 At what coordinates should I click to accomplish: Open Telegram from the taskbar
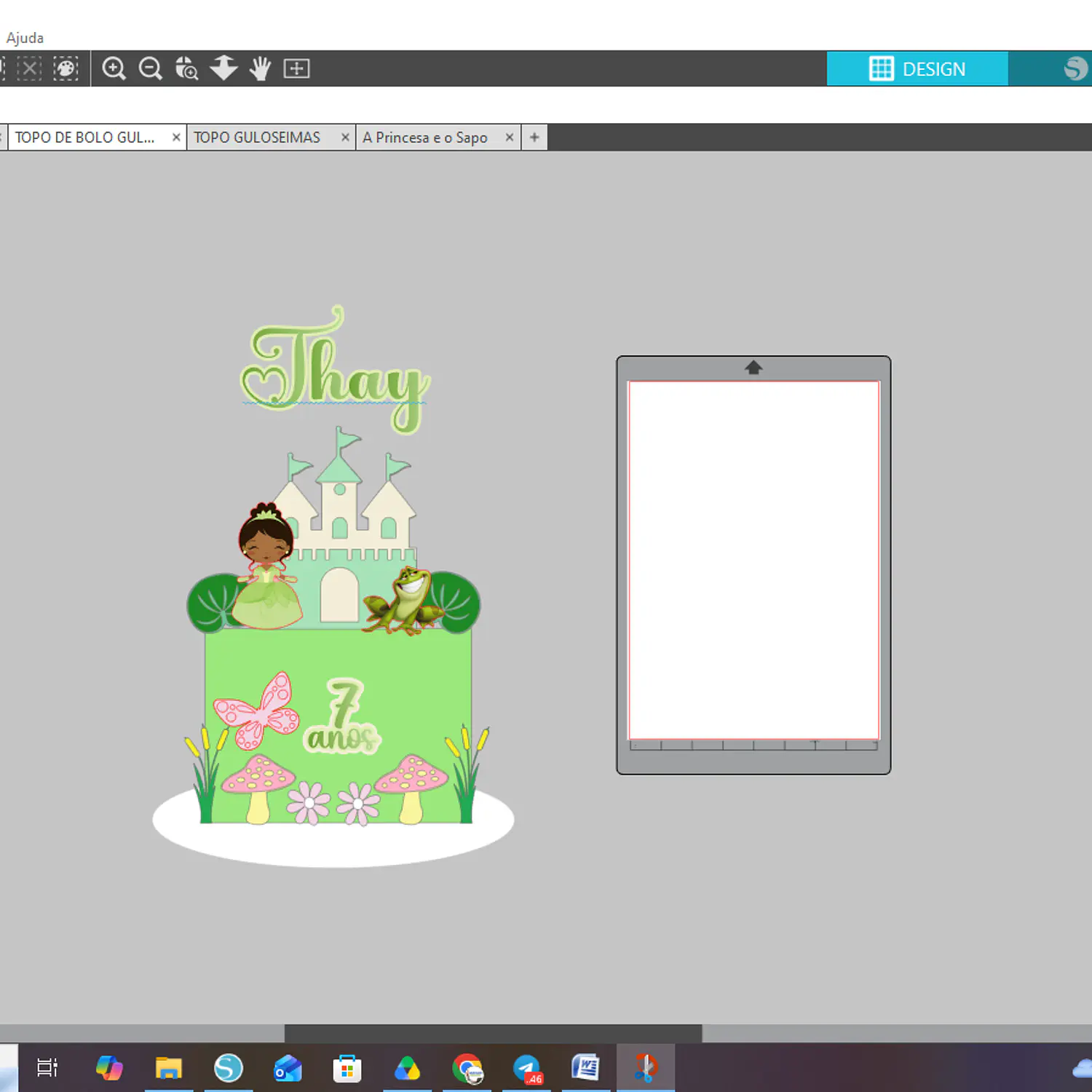pyautogui.click(x=527, y=1068)
